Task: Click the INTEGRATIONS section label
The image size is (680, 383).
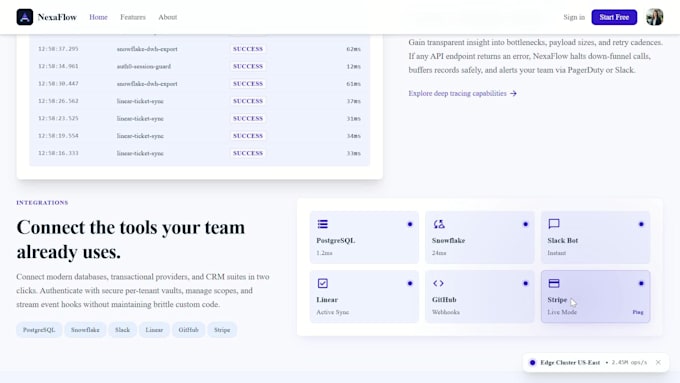Action: pyautogui.click(x=42, y=203)
